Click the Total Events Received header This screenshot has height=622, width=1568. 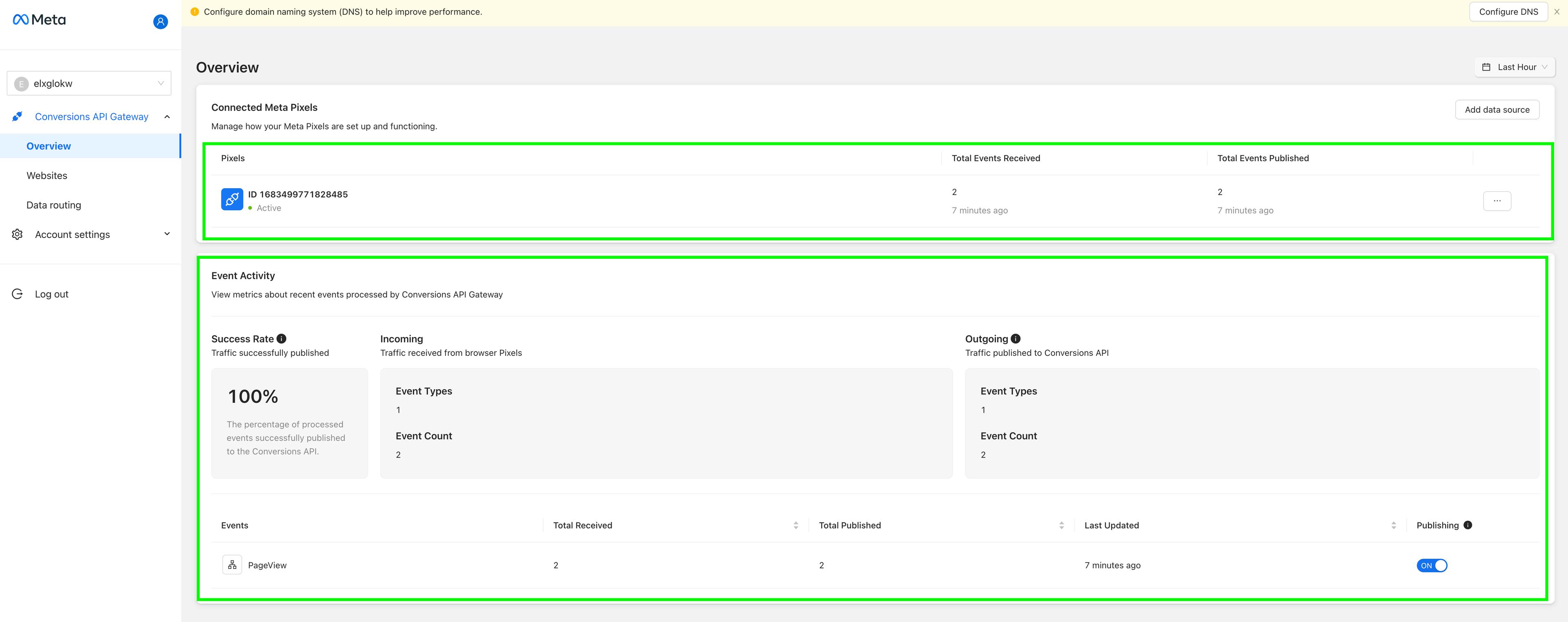(996, 158)
